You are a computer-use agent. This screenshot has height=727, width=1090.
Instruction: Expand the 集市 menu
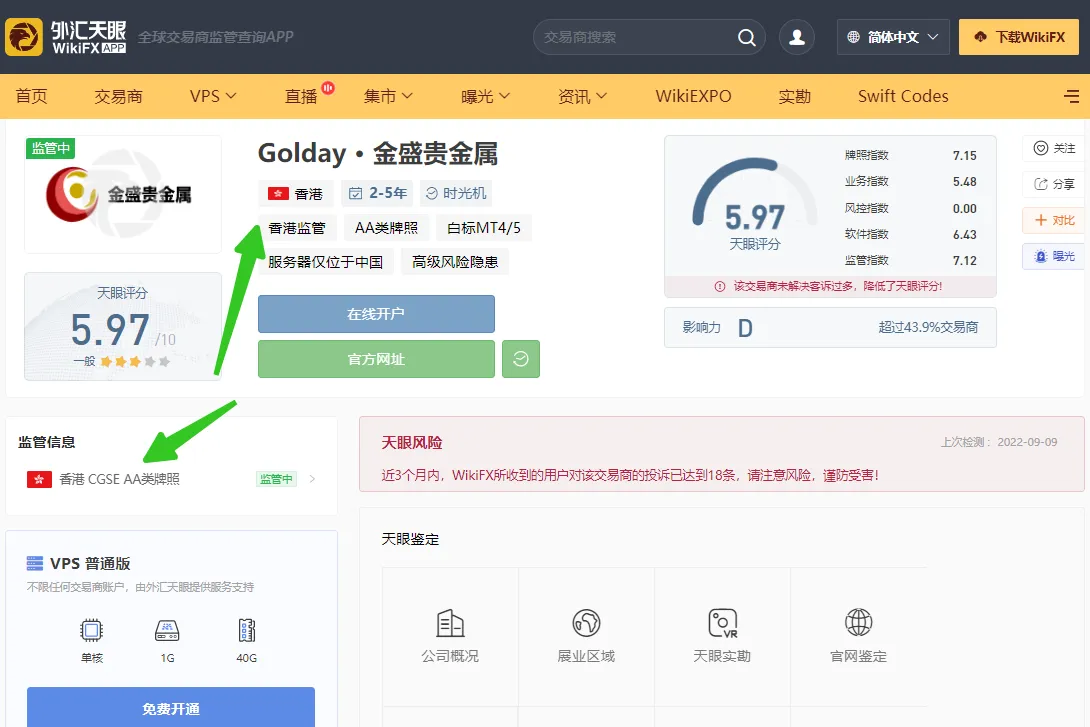(x=388, y=96)
